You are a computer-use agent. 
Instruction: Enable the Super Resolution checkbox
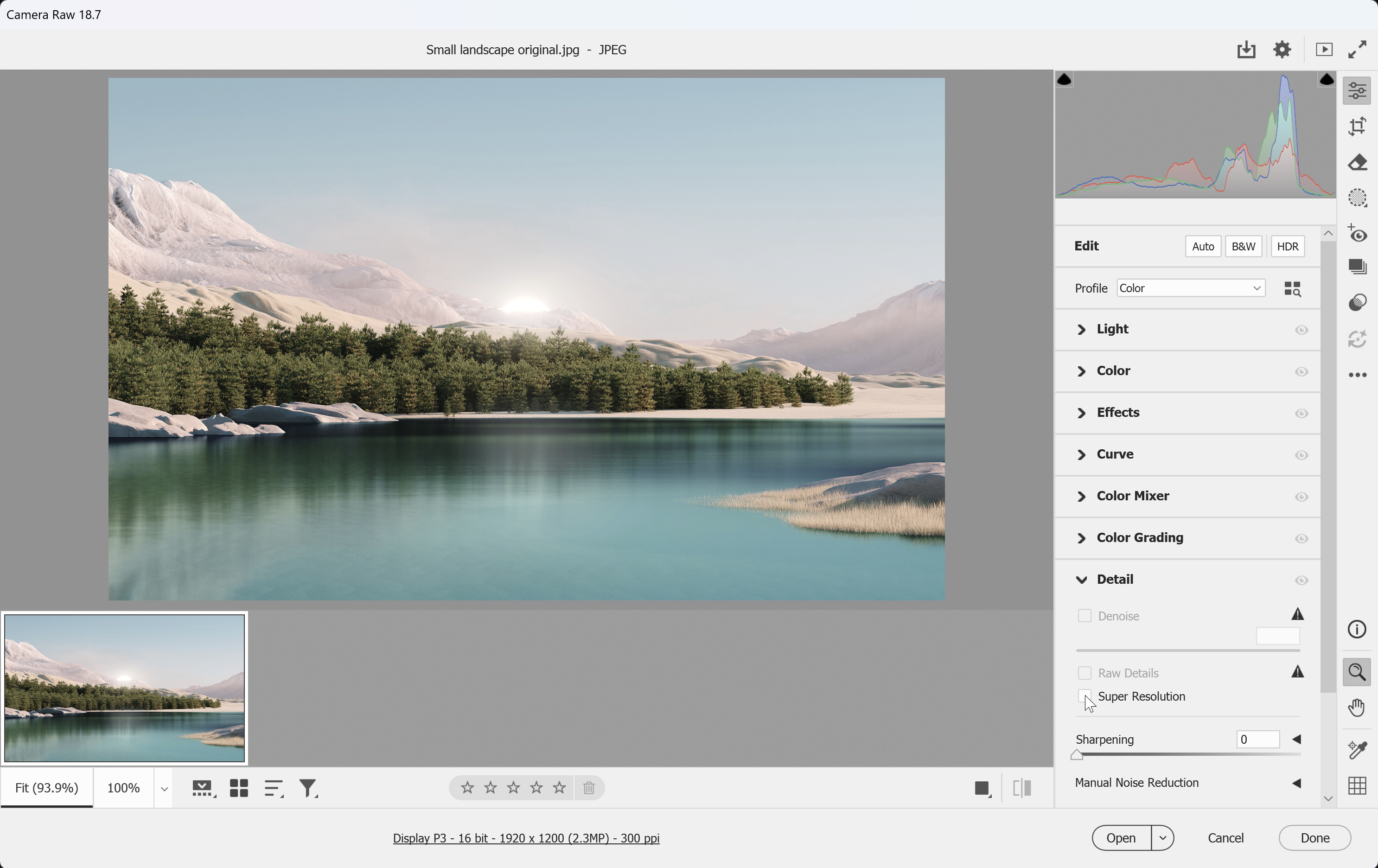[1085, 696]
